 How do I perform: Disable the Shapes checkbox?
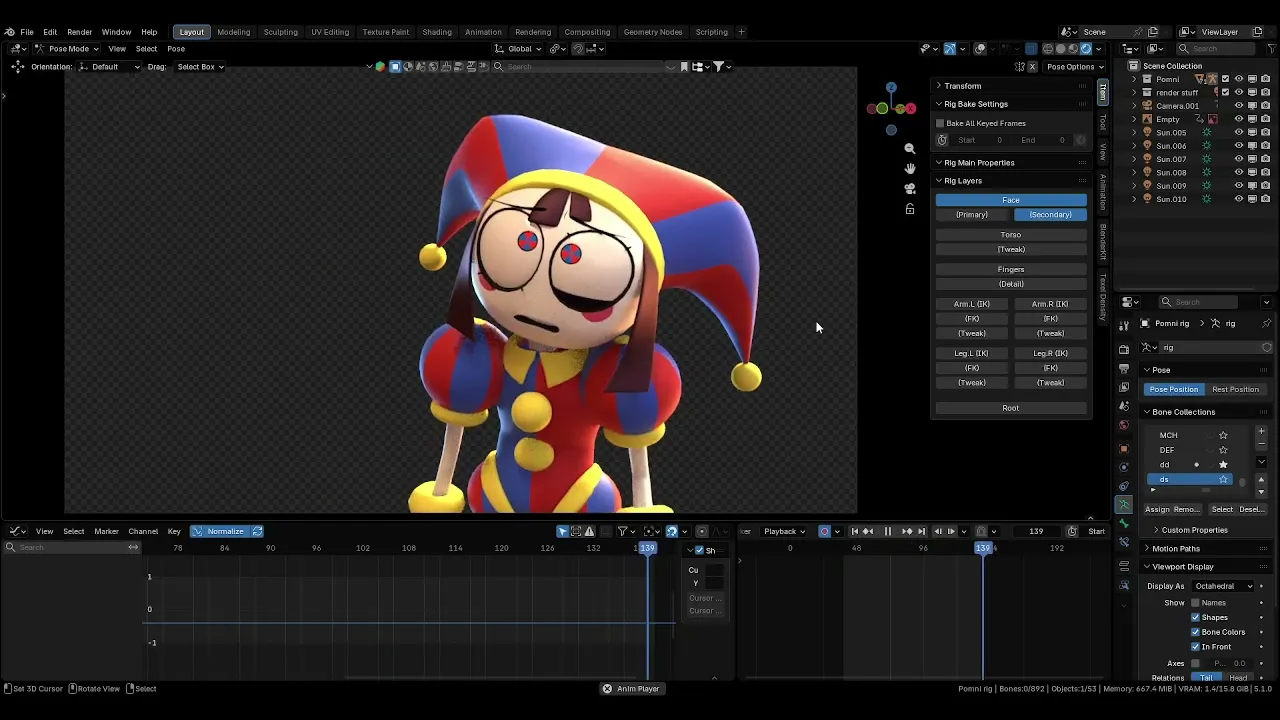[x=1195, y=617]
